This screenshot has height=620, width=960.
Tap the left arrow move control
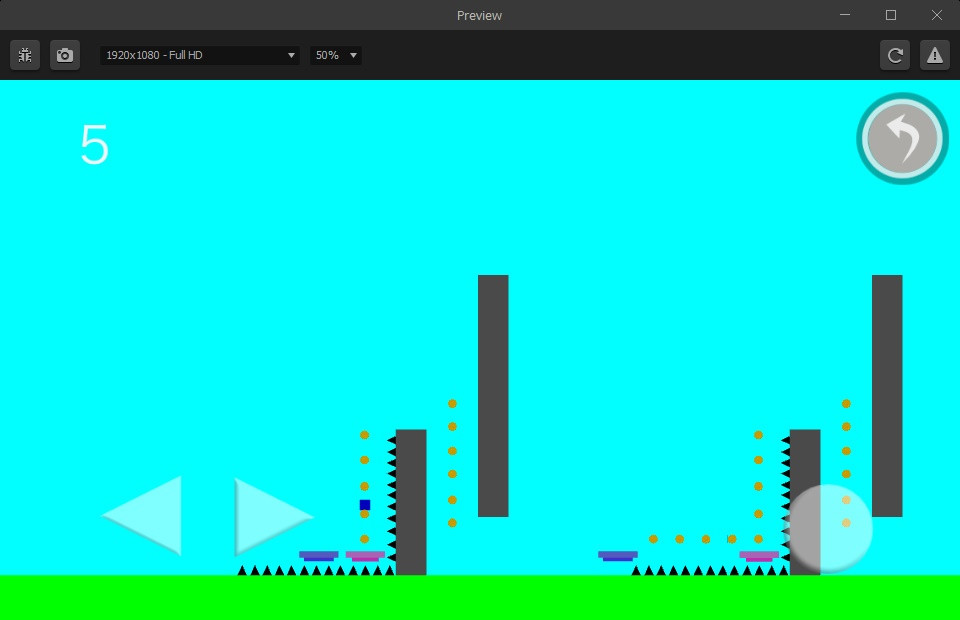point(142,515)
